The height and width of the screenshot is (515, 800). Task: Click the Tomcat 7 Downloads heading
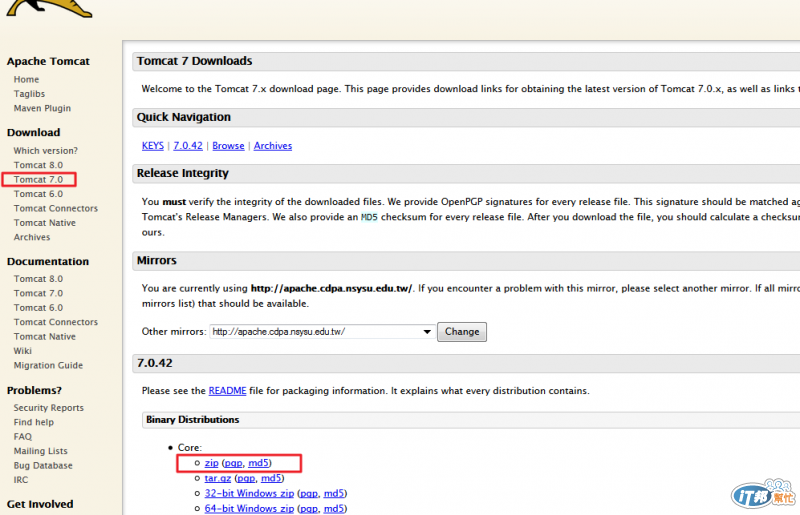(194, 61)
